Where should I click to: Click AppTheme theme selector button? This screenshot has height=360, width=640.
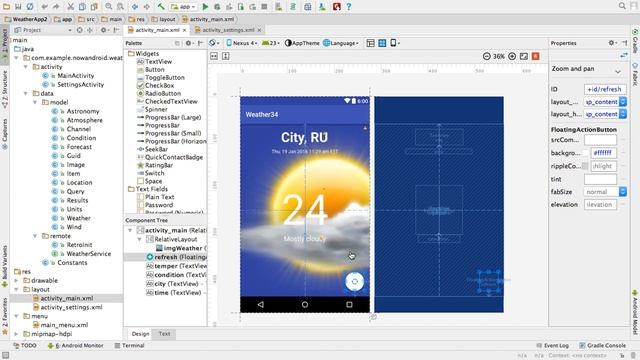(302, 43)
